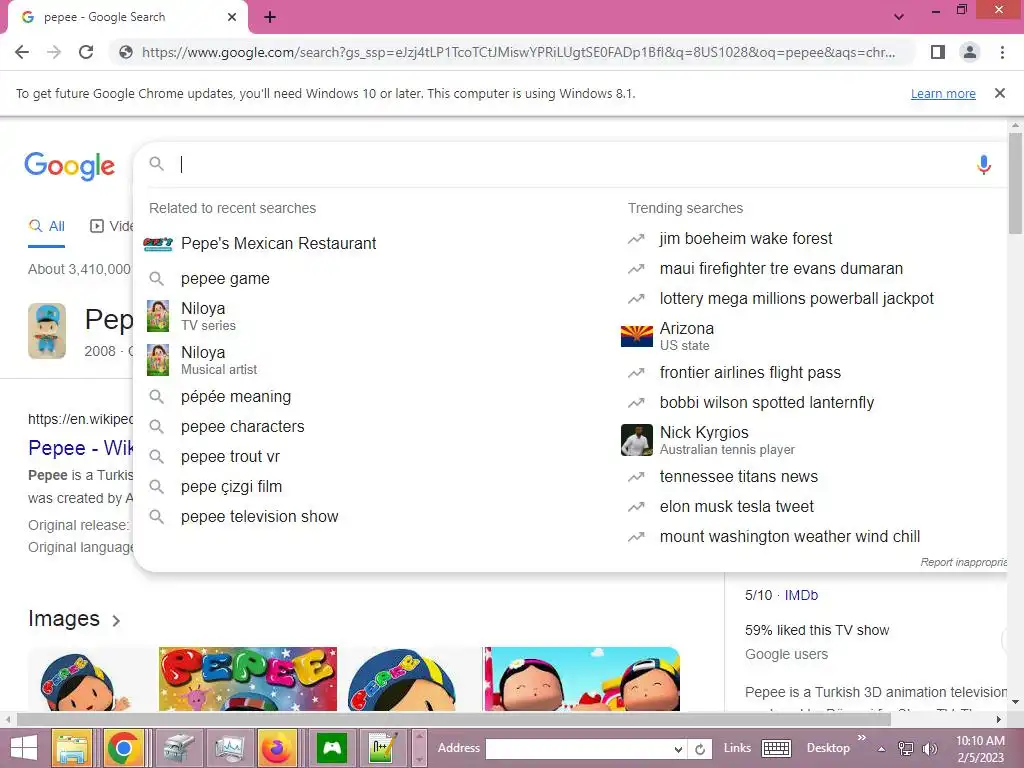Start voice search with microphone icon
This screenshot has width=1024, height=768.
coord(984,165)
